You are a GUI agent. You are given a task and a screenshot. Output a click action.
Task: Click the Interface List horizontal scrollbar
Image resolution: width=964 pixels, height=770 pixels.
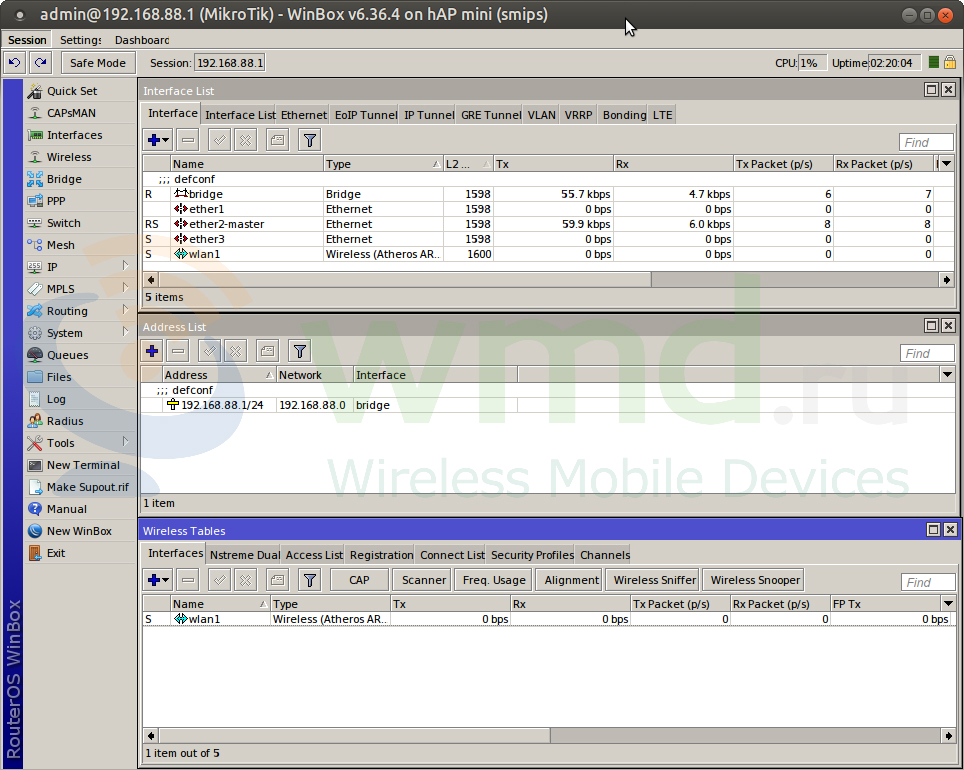tap(405, 280)
